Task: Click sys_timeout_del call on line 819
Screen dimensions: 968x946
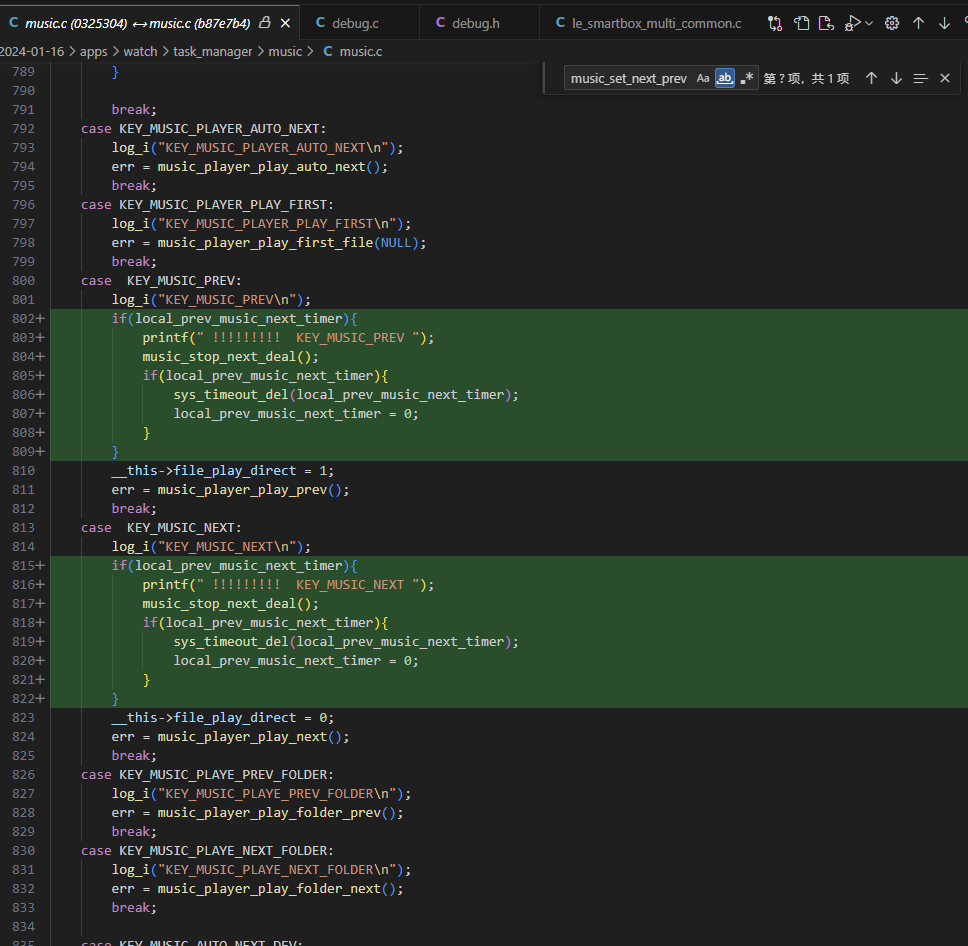Action: (346, 642)
